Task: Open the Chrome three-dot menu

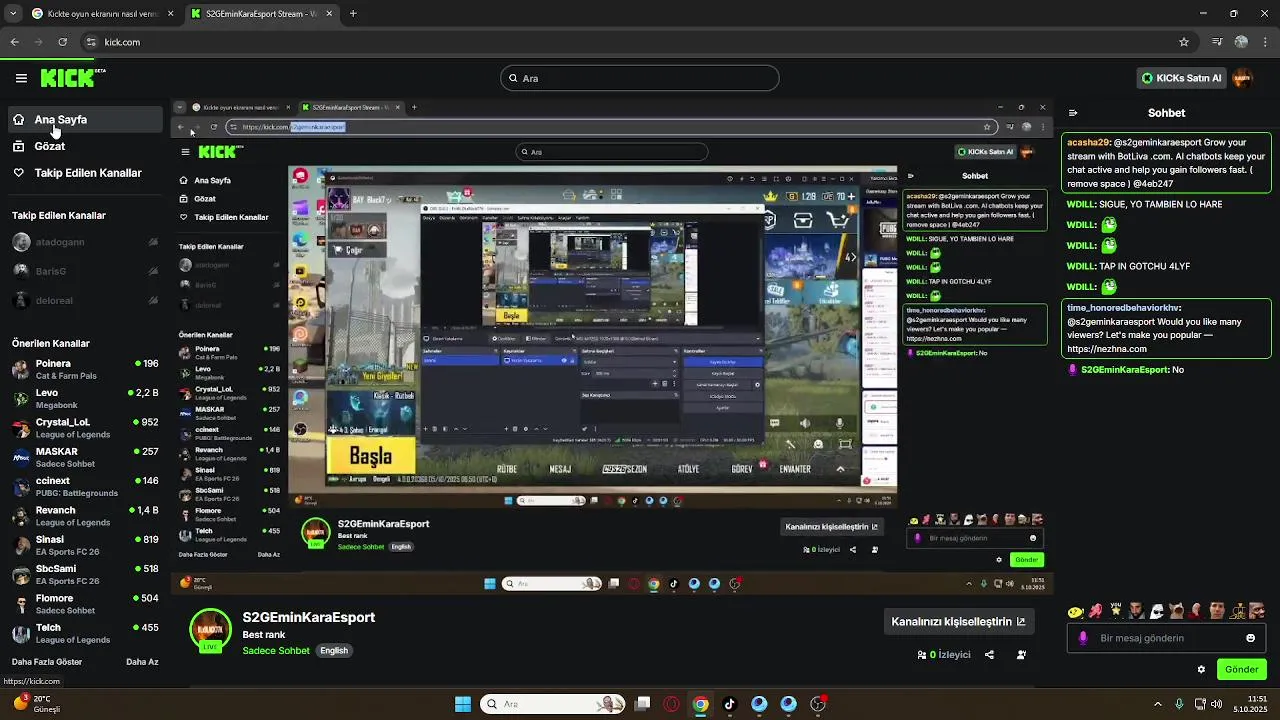Action: (1265, 42)
